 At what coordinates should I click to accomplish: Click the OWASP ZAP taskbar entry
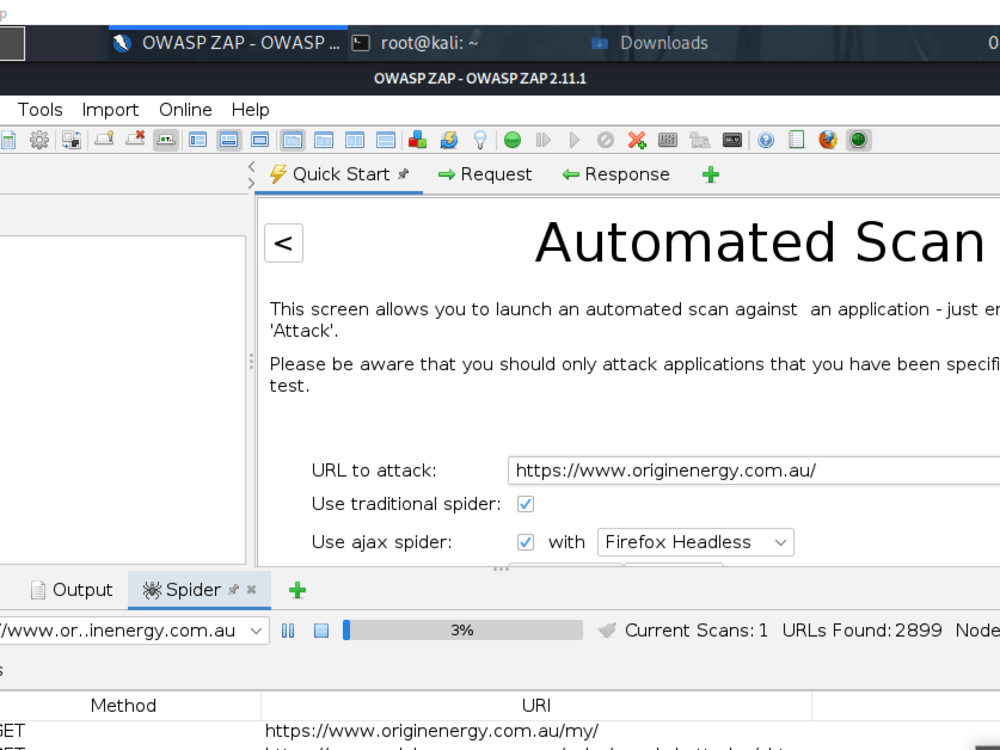pos(228,43)
